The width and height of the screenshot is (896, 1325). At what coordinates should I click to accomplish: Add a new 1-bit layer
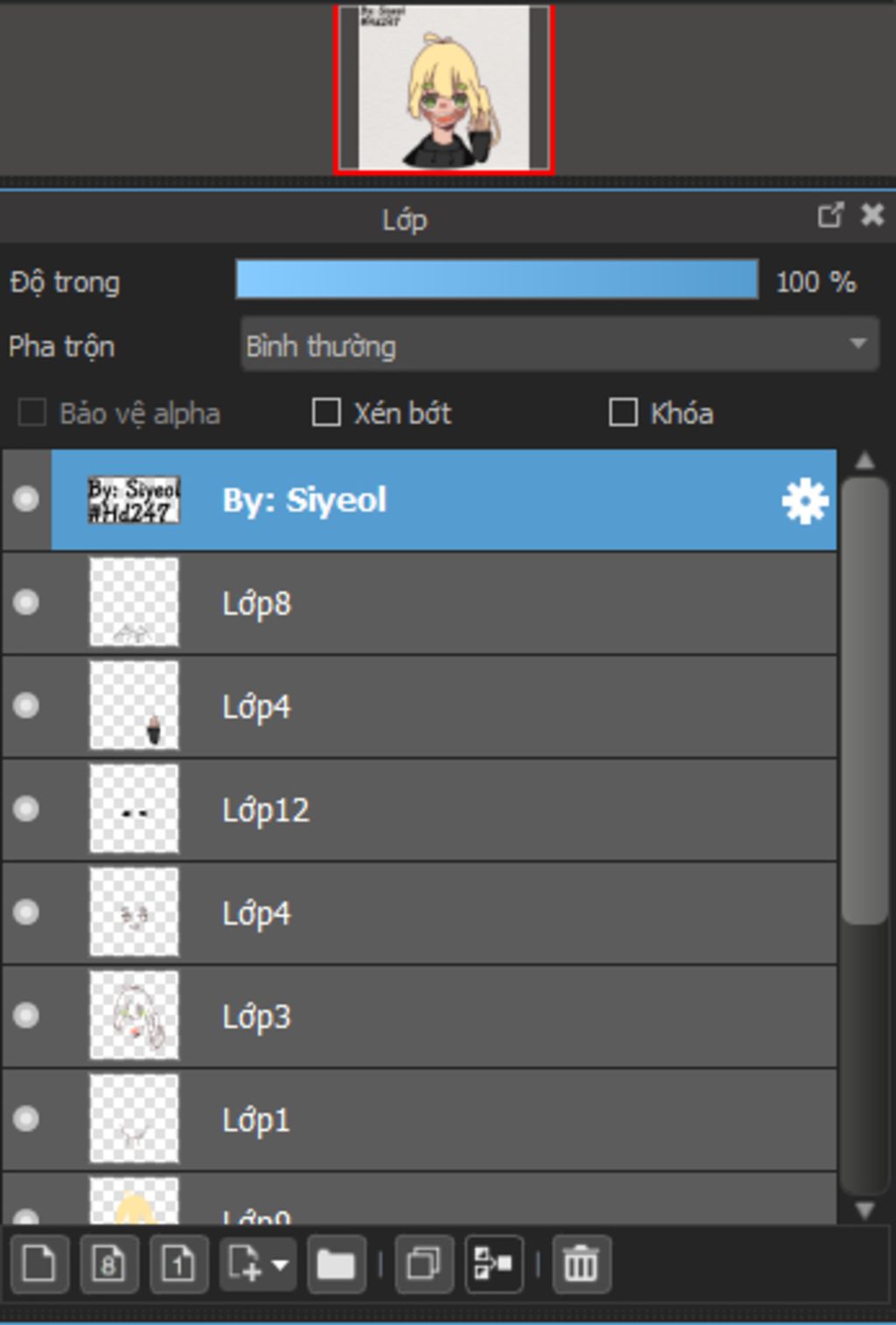(178, 1264)
